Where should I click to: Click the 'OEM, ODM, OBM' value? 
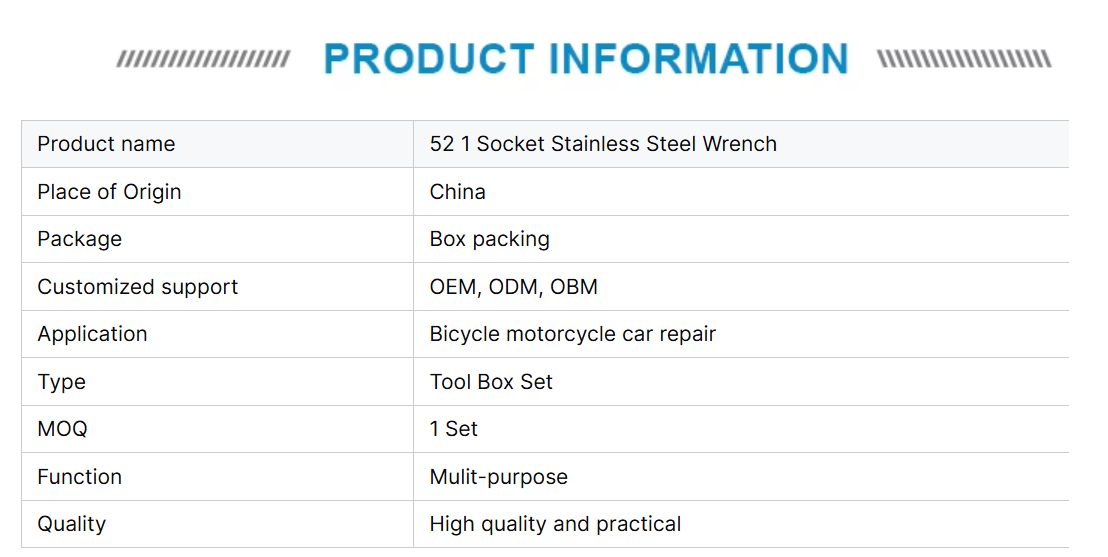tap(514, 287)
